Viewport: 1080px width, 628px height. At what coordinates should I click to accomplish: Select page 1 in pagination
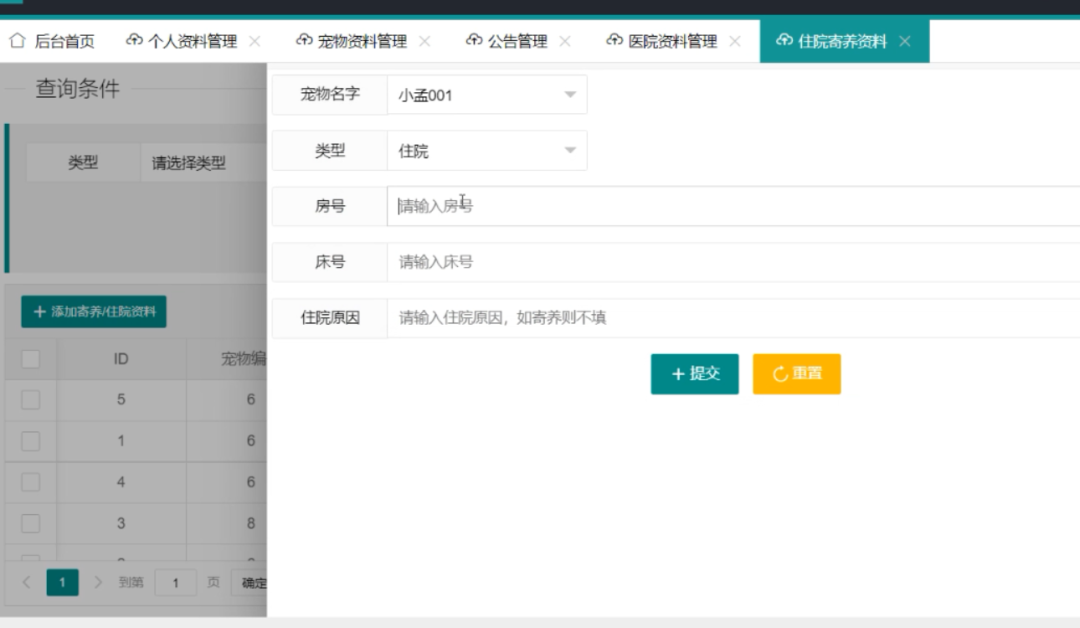tap(62, 583)
